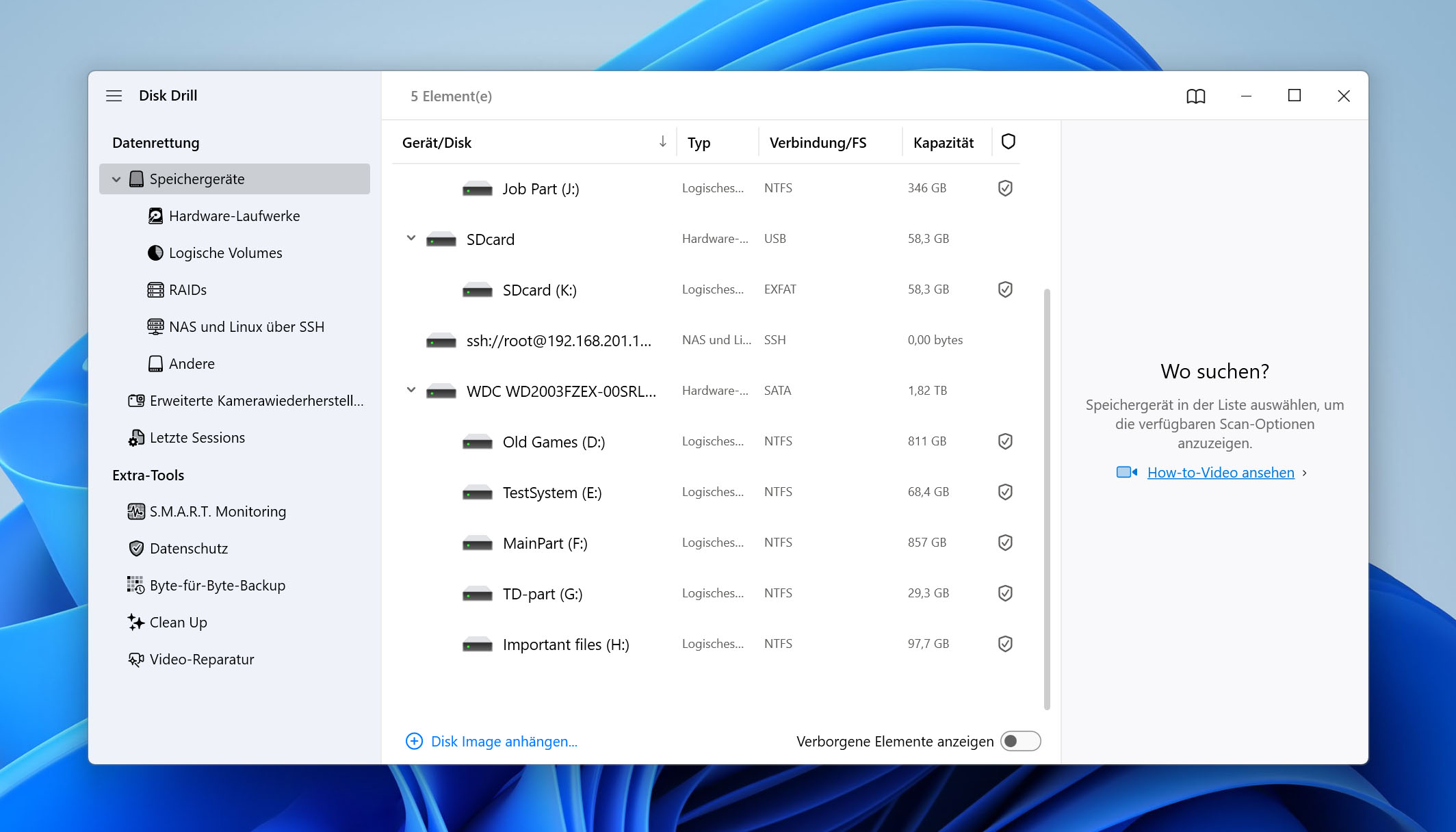Click the drive icon beside Job Part (J:)

pyautogui.click(x=478, y=189)
